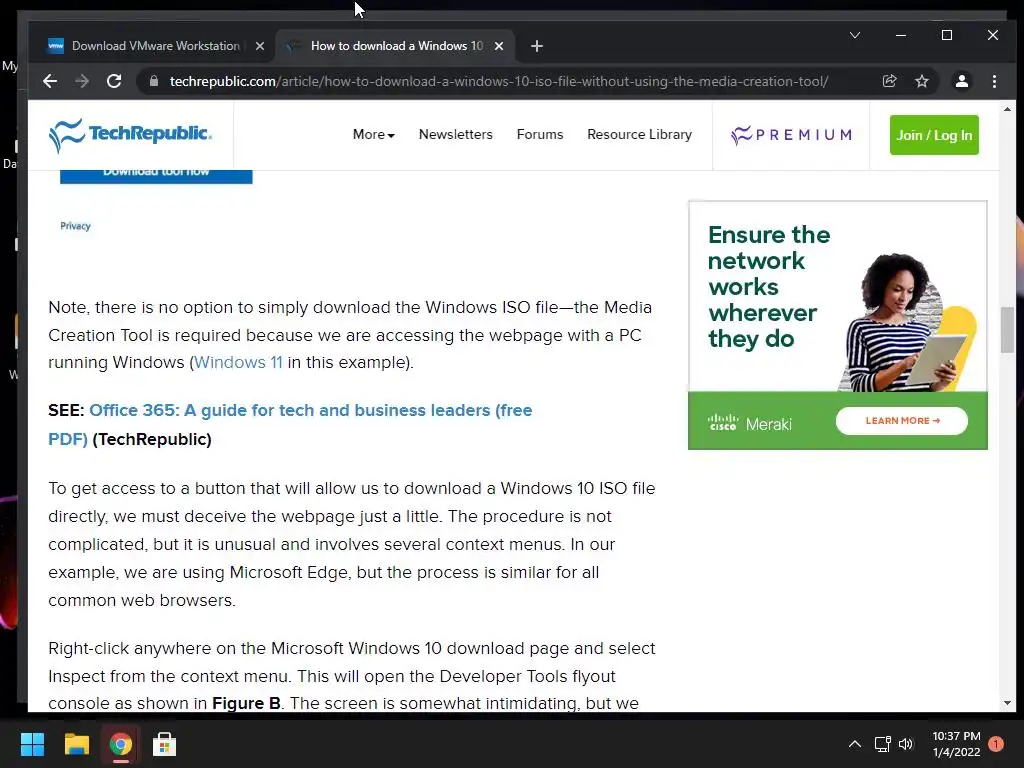Screen dimensions: 1024x768
Task: Open a new browser tab
Action: click(x=537, y=46)
